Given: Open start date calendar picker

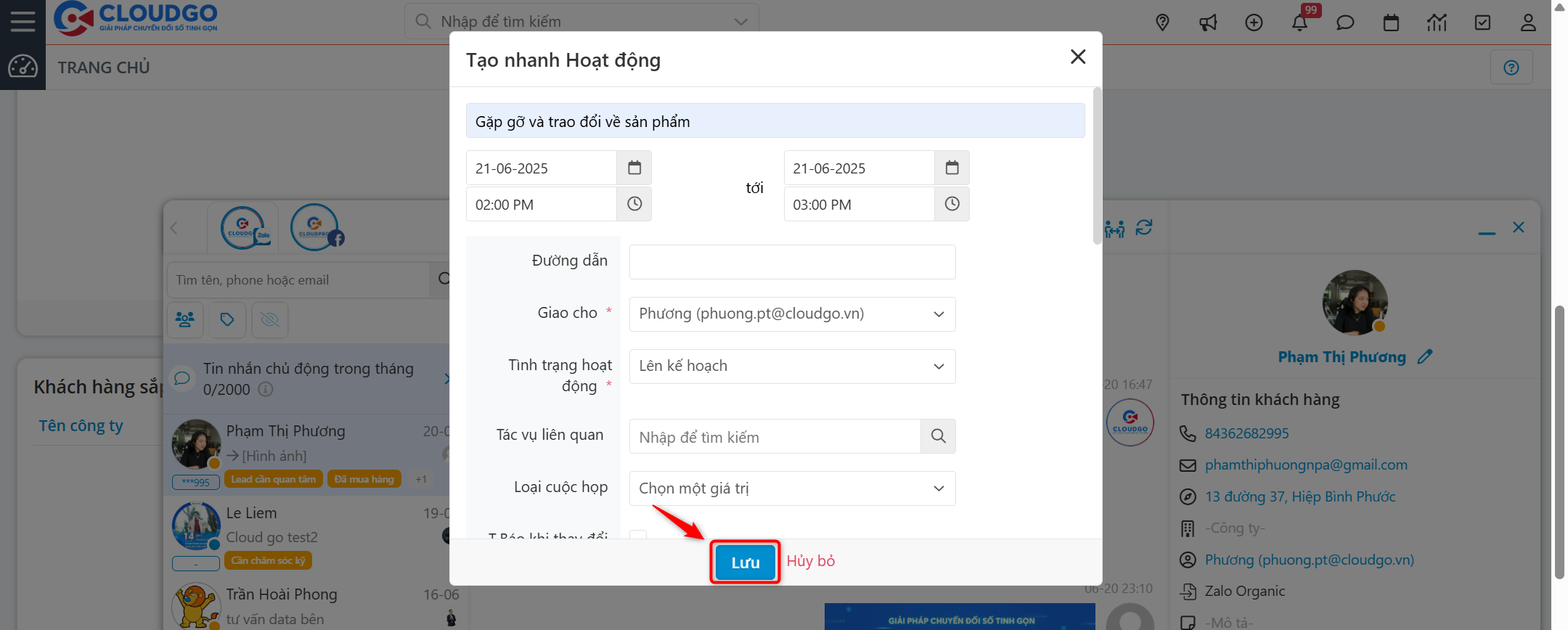Looking at the screenshot, I should pyautogui.click(x=634, y=168).
